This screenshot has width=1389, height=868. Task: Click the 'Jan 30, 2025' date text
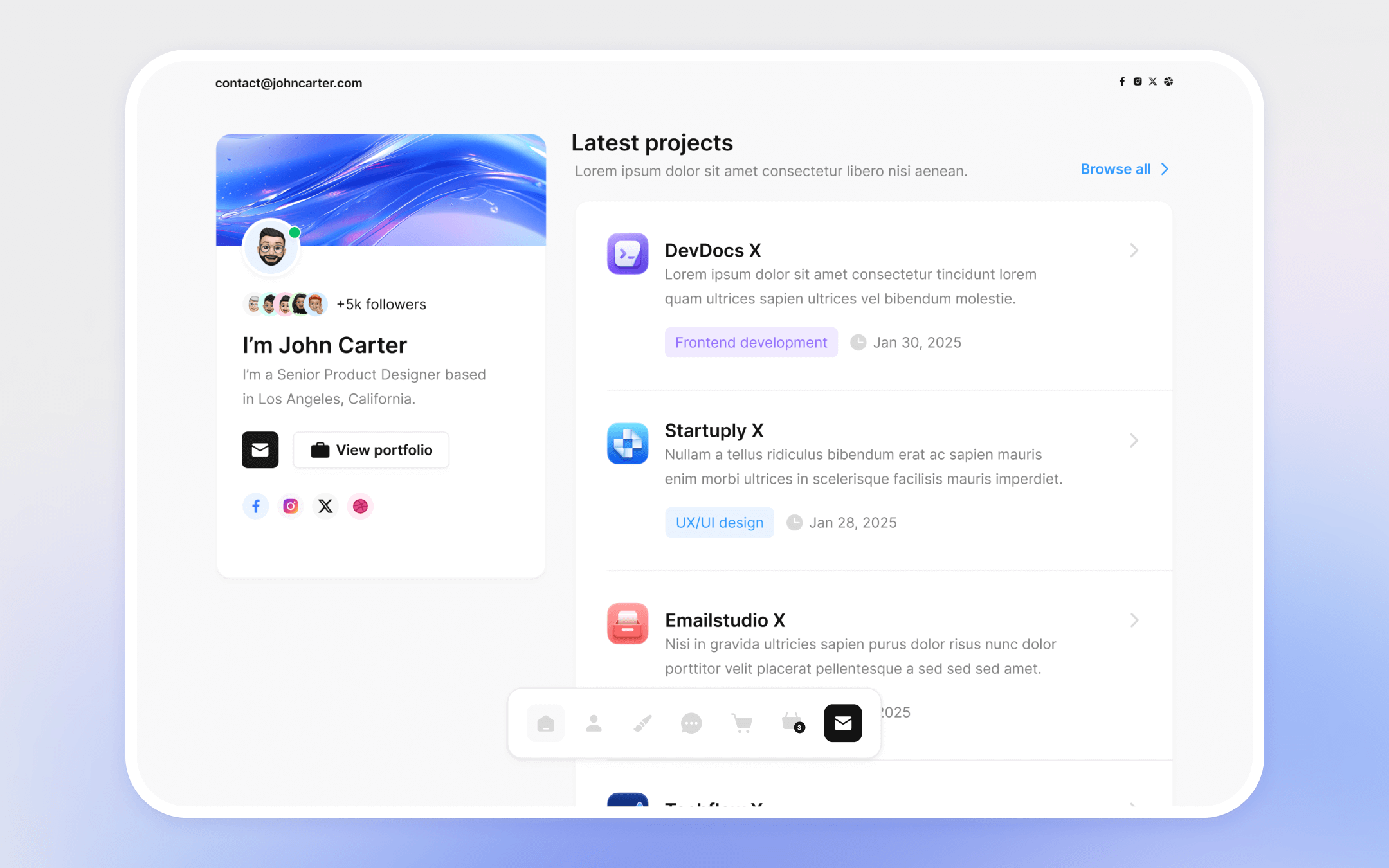917,342
